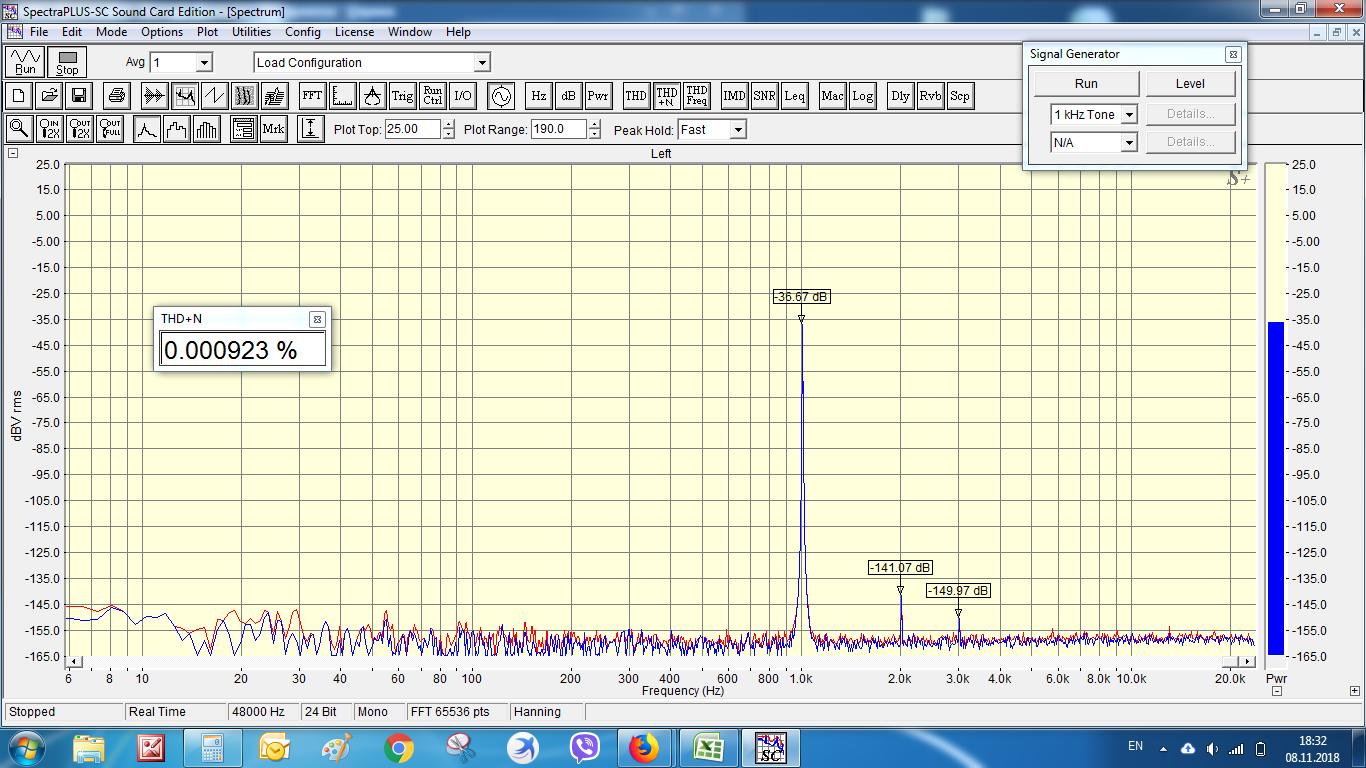Collapse the minus box under the Pwr bar
This screenshot has width=1366, height=768.
(x=1277, y=691)
